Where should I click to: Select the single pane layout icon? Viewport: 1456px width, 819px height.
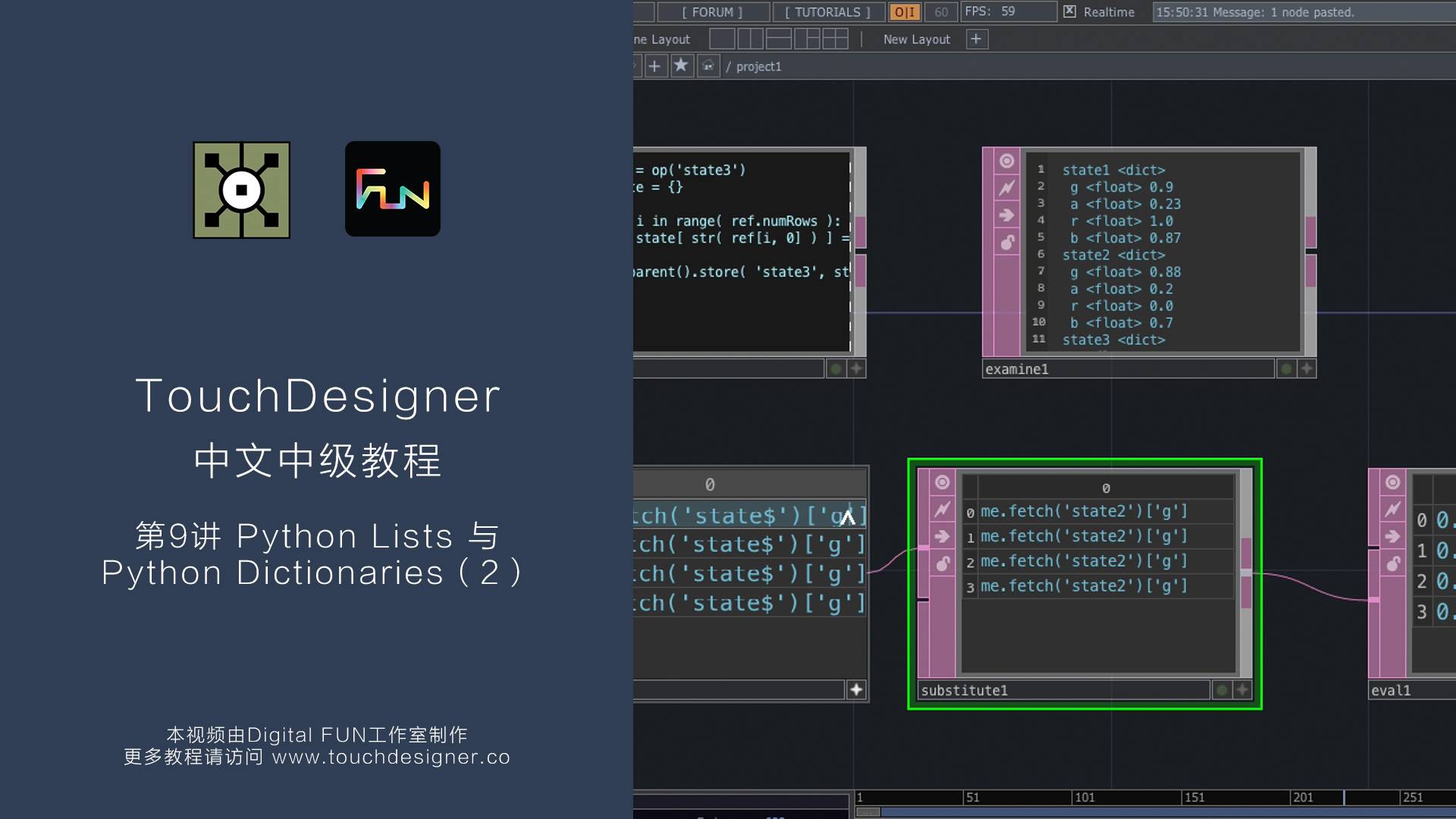pyautogui.click(x=722, y=39)
